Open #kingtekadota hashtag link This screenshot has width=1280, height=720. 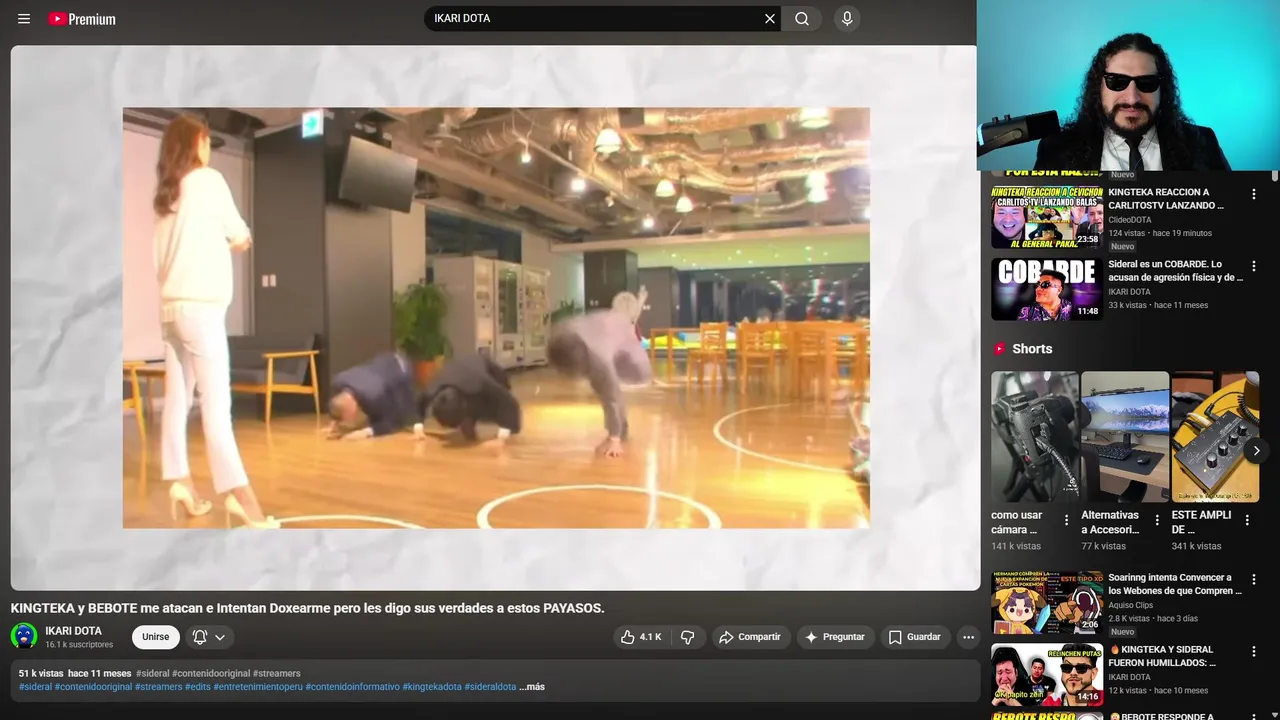pos(432,687)
